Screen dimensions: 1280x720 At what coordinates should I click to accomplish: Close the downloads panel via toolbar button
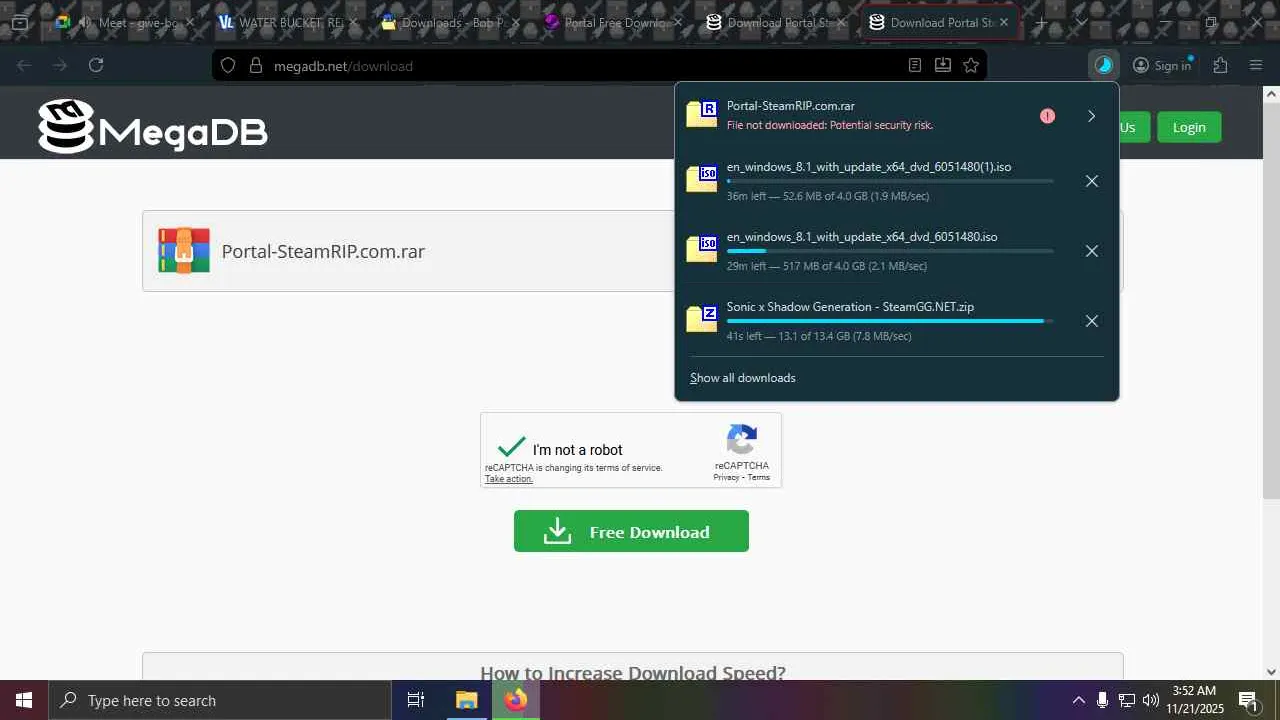(x=1103, y=65)
